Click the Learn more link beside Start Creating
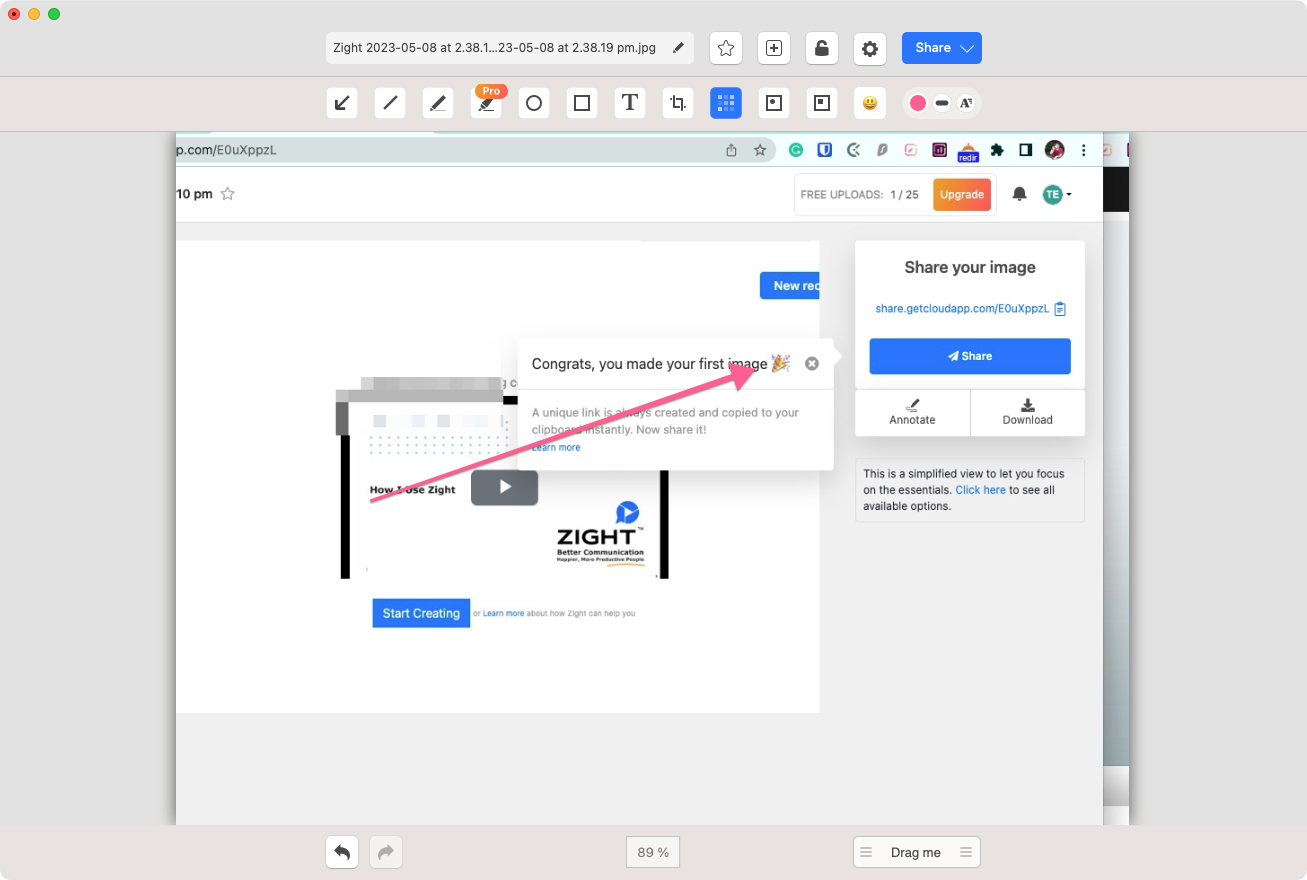 coord(503,613)
